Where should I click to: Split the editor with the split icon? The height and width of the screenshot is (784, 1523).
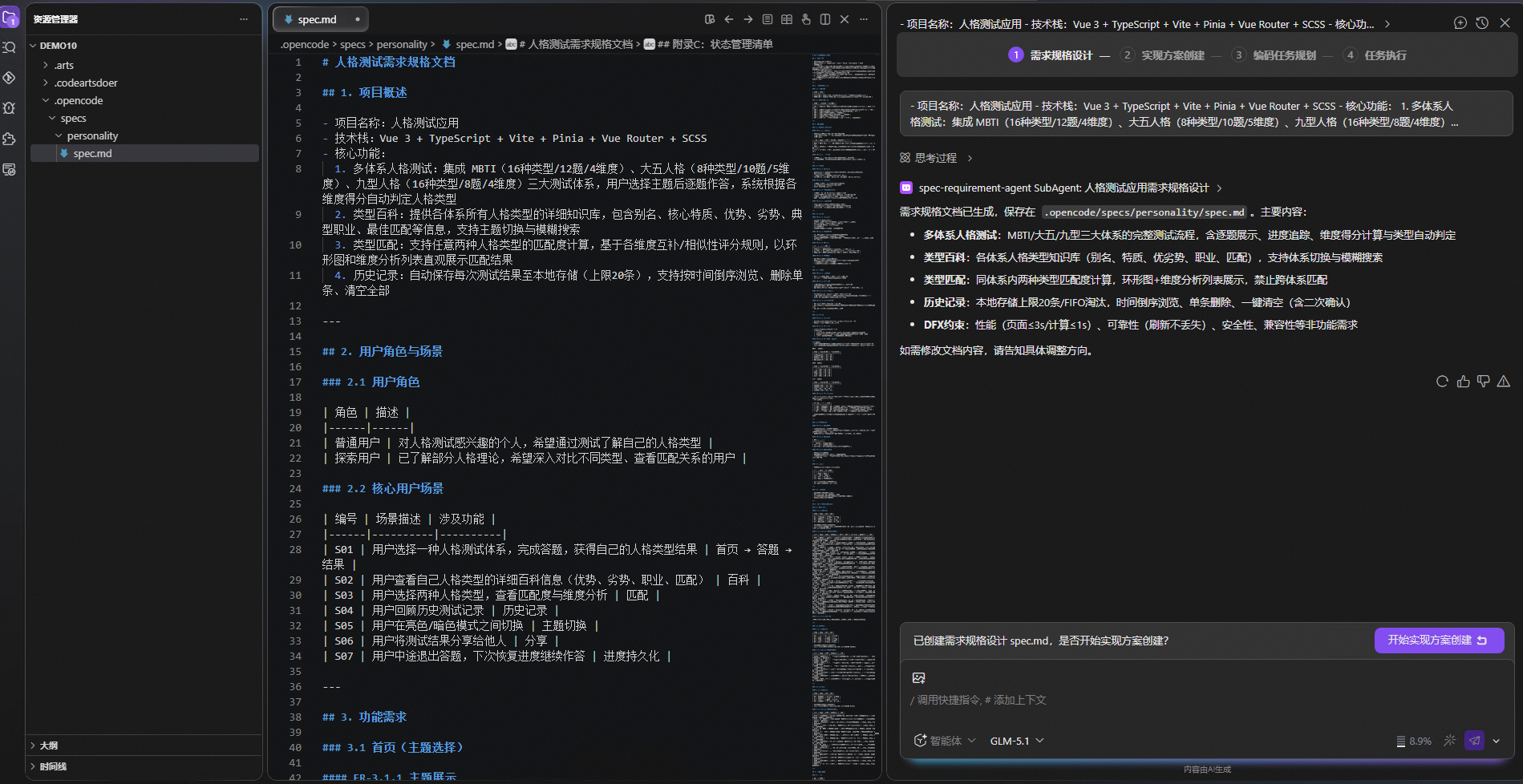(x=825, y=19)
